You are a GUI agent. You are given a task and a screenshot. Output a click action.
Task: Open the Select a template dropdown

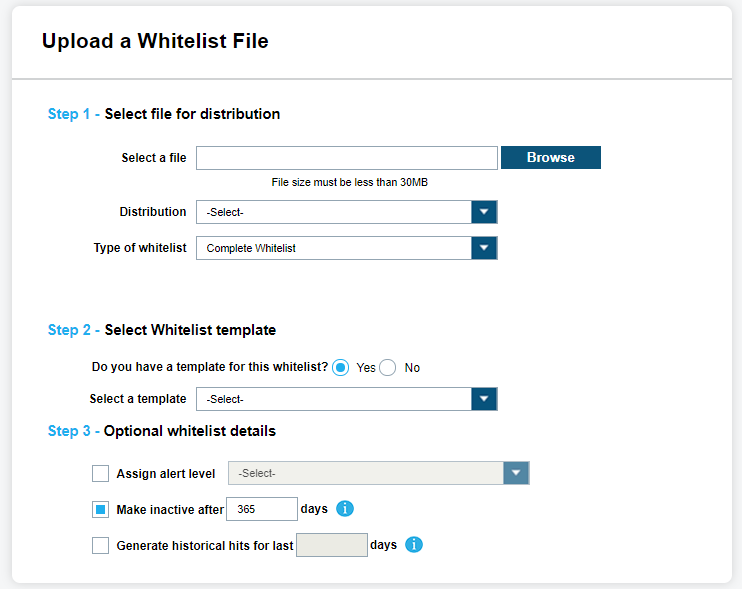(334, 399)
